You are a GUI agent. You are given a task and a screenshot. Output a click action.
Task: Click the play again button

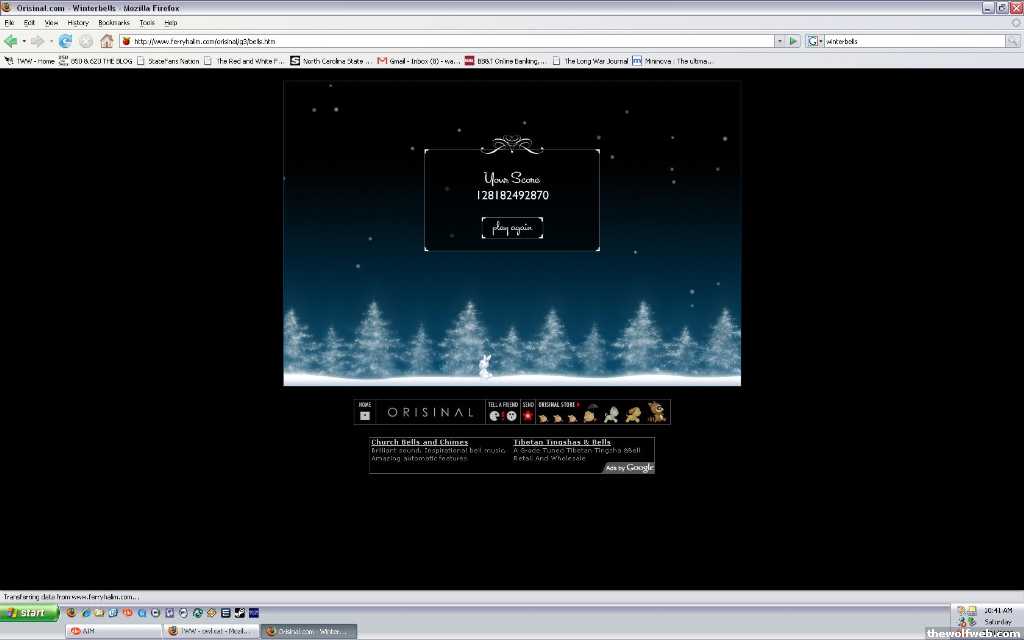tap(512, 228)
